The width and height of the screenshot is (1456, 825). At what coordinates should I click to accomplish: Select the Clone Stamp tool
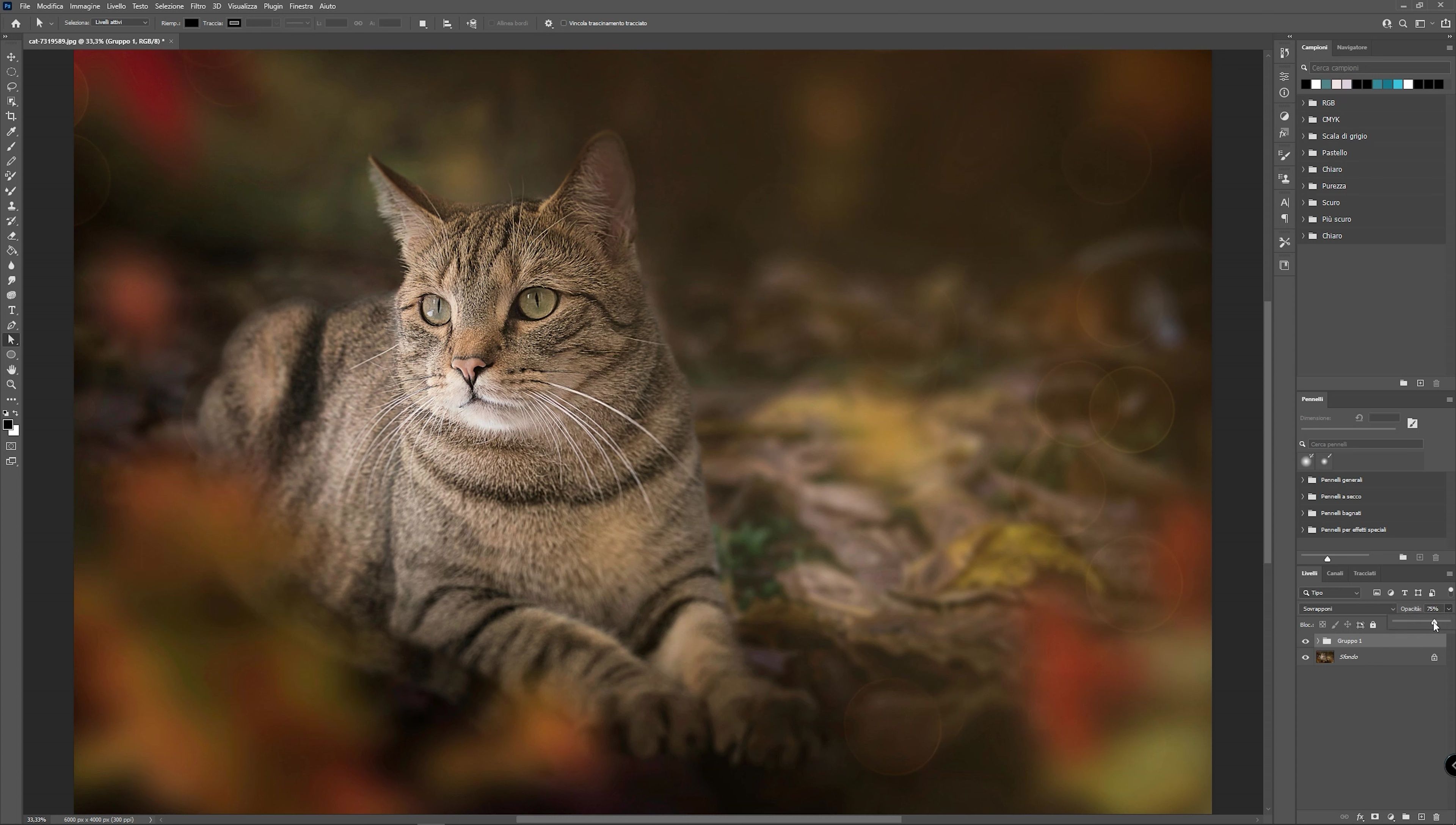click(x=11, y=206)
